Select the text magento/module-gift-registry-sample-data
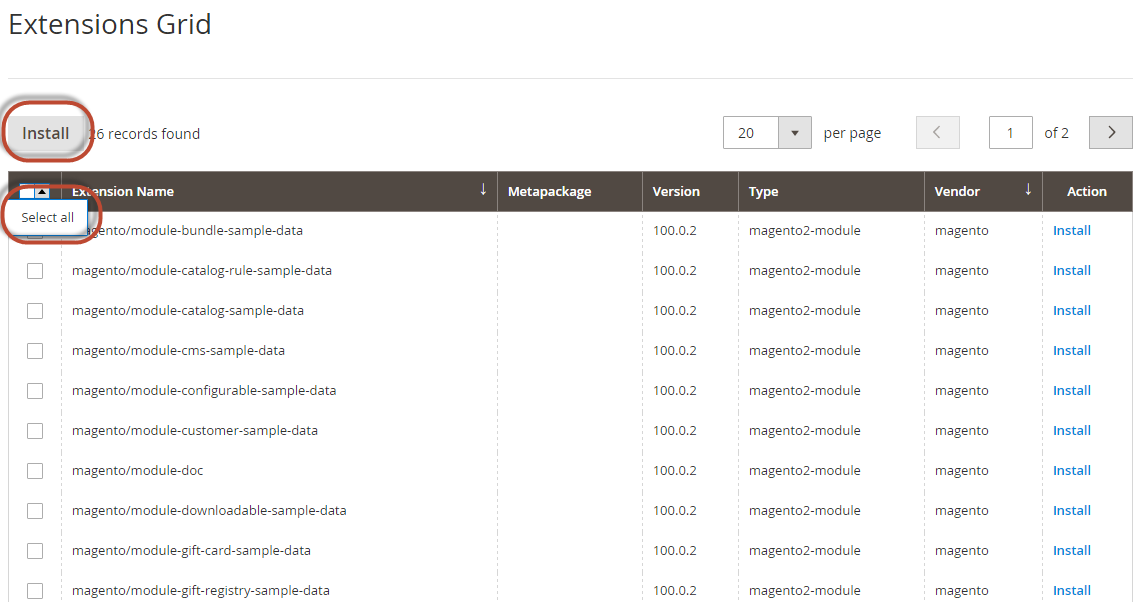1137x602 pixels. (201, 590)
